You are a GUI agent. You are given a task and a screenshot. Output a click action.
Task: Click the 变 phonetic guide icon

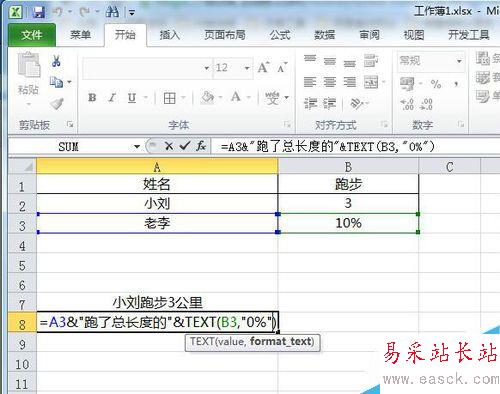point(272,98)
